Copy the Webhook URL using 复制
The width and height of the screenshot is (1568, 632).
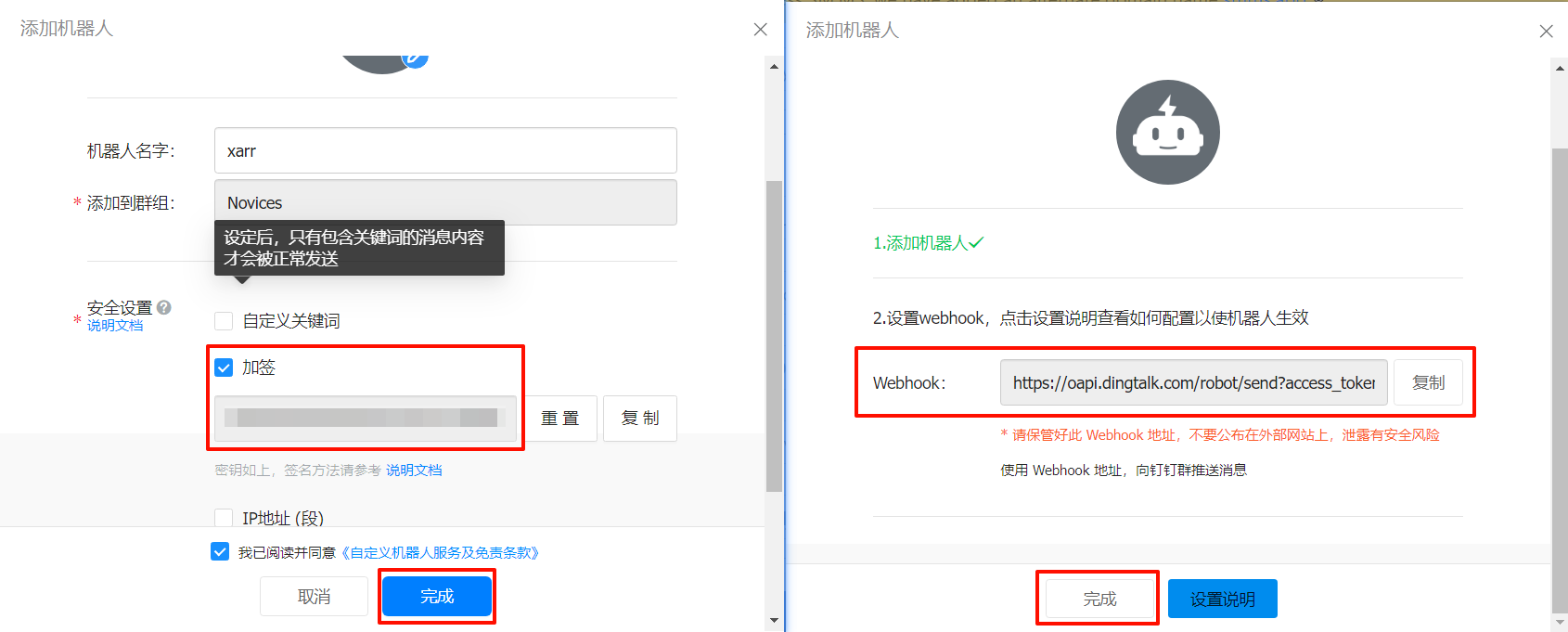point(1428,382)
